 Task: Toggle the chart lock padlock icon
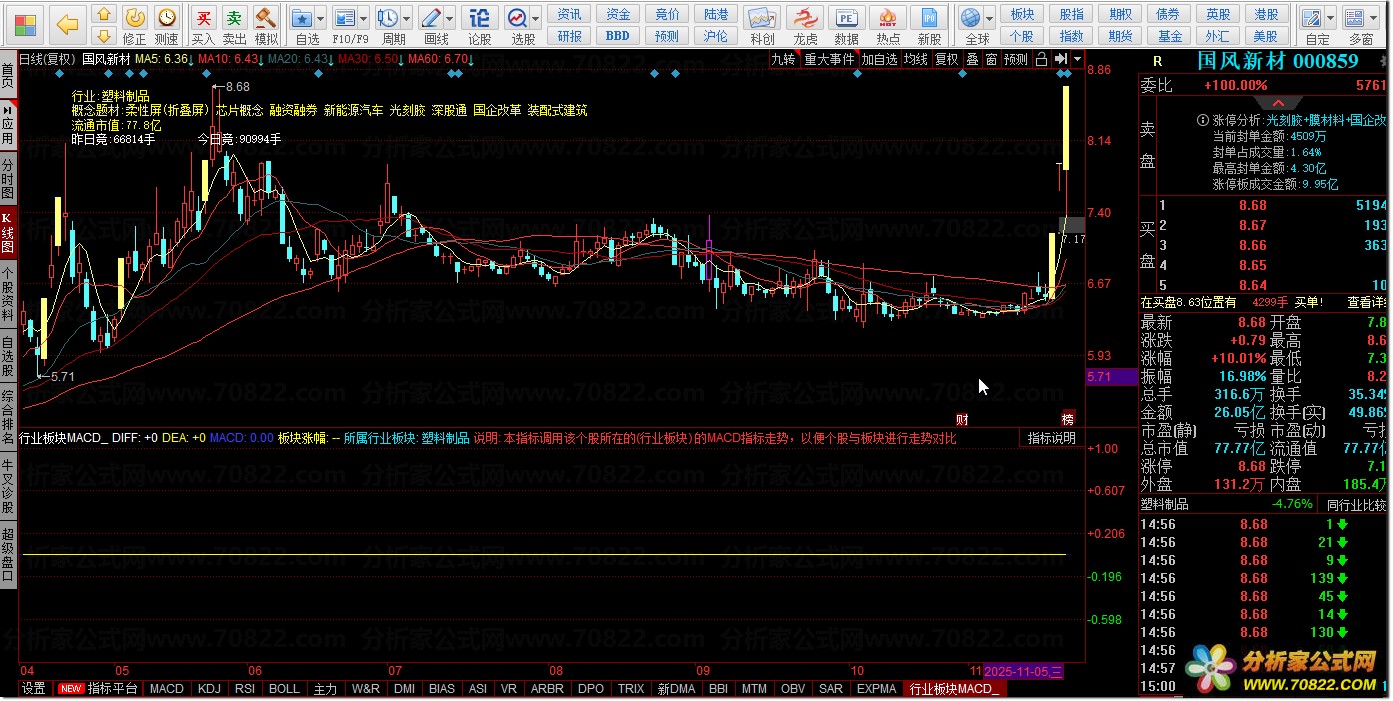tap(1042, 59)
